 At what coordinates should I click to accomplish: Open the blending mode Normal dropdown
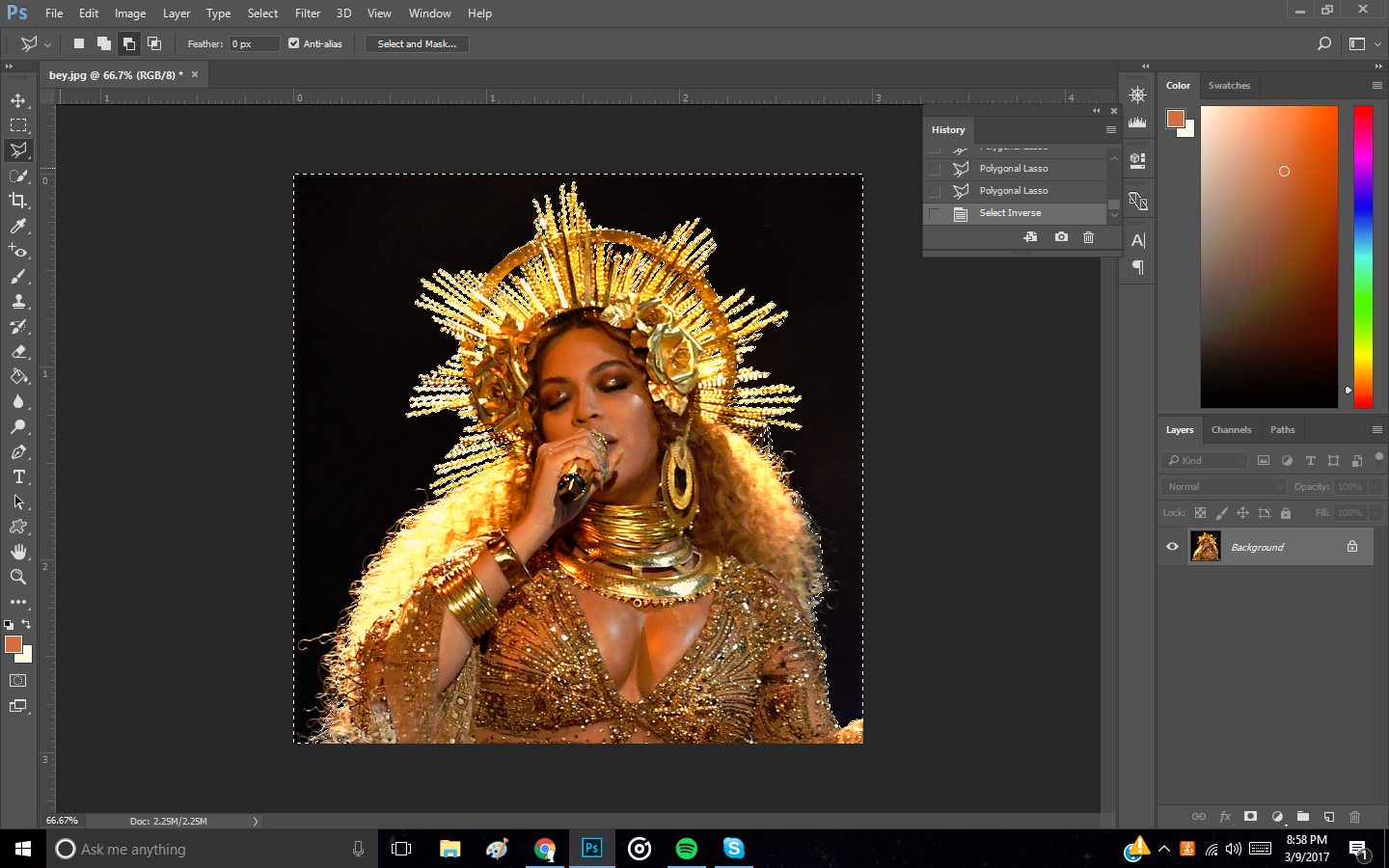(1224, 487)
